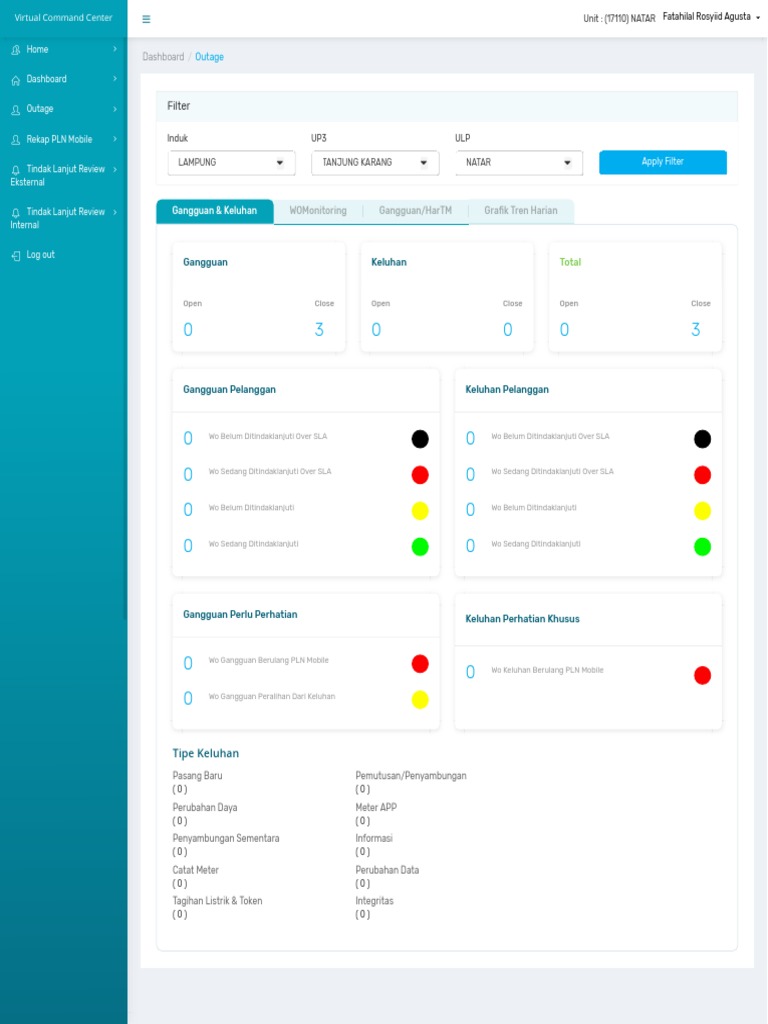Image resolution: width=768 pixels, height=1024 pixels.
Task: Click Tindak Lanjut Review Eksternal bell icon
Action: [15, 170]
